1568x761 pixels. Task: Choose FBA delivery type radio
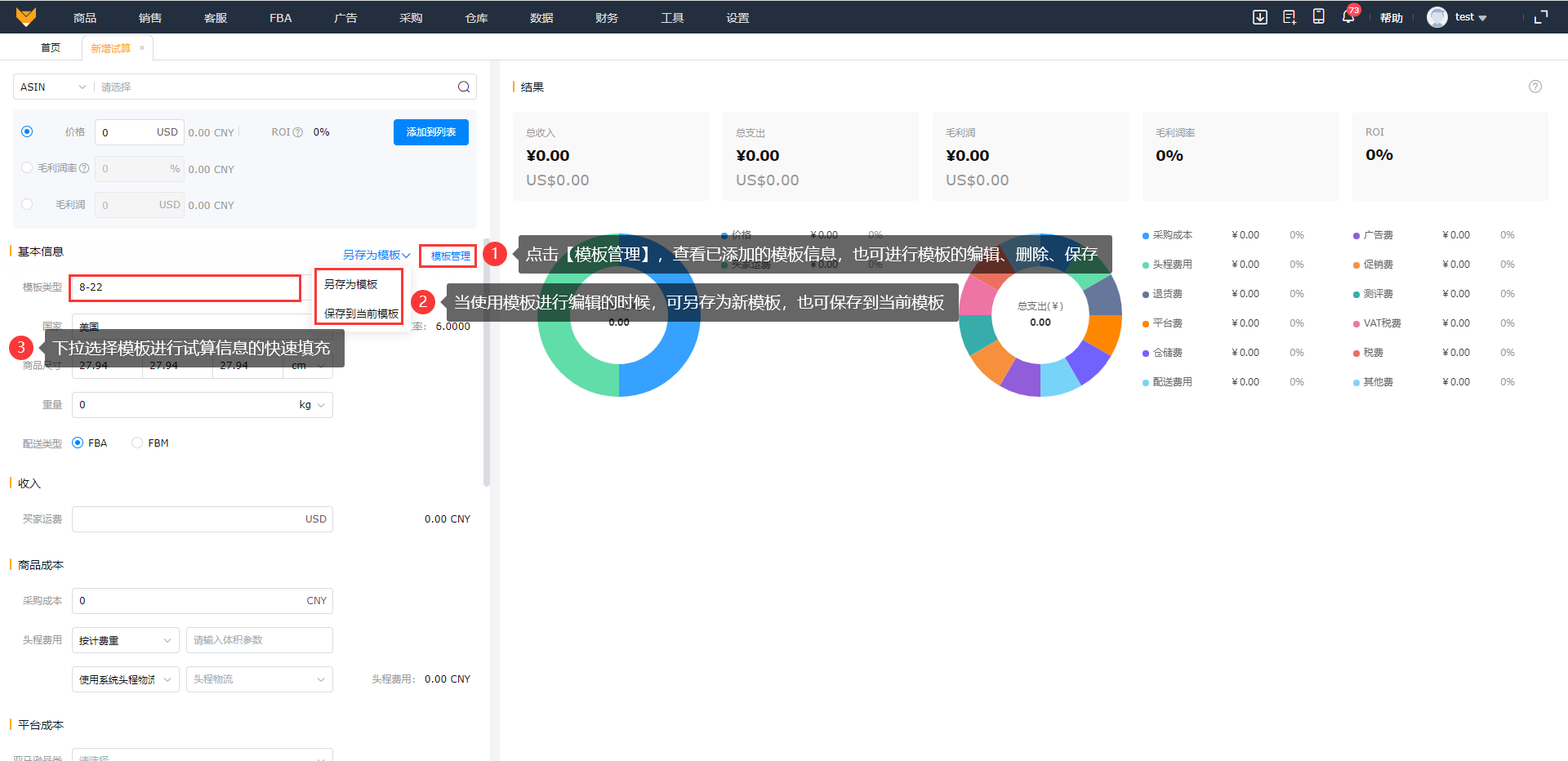(x=78, y=443)
